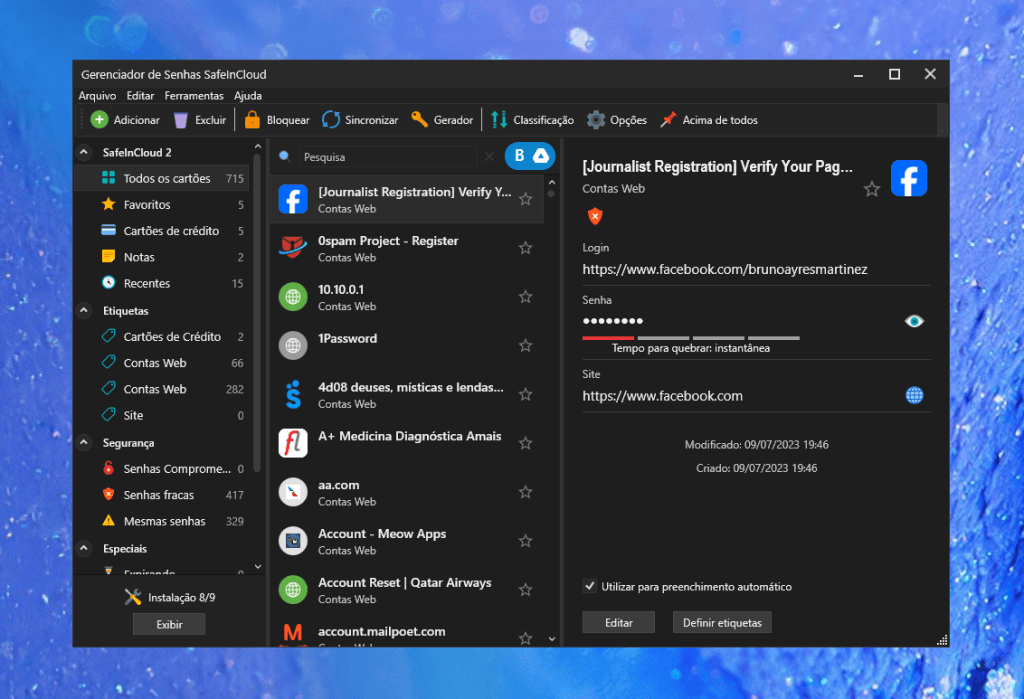Collapse the SafeInCloud 2 section
The image size is (1024, 699).
84,152
